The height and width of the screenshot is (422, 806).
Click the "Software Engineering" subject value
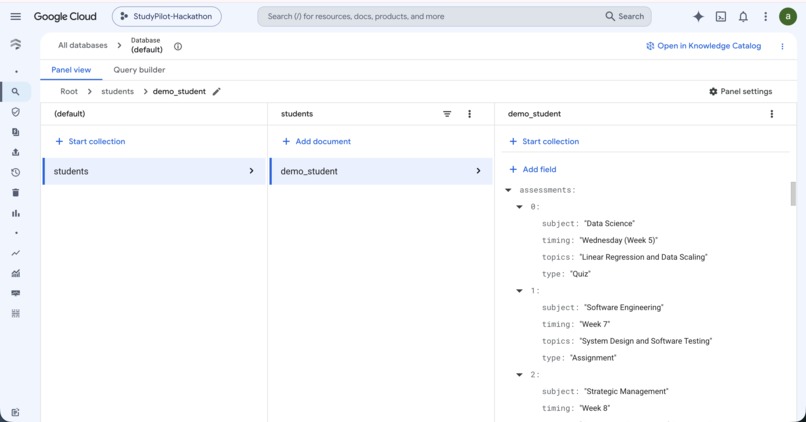624,307
